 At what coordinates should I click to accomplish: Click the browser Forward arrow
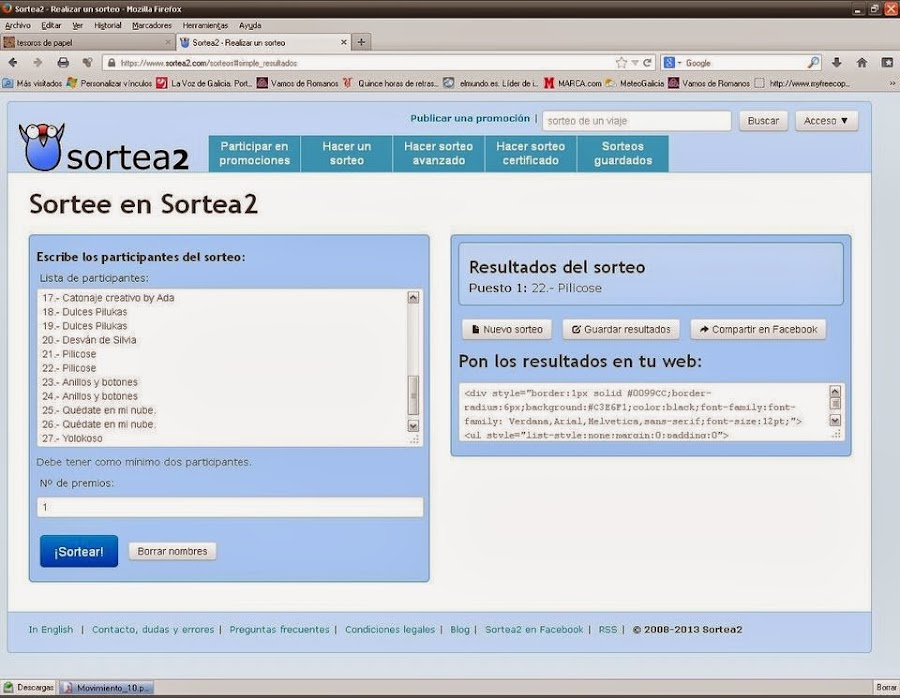(x=38, y=63)
